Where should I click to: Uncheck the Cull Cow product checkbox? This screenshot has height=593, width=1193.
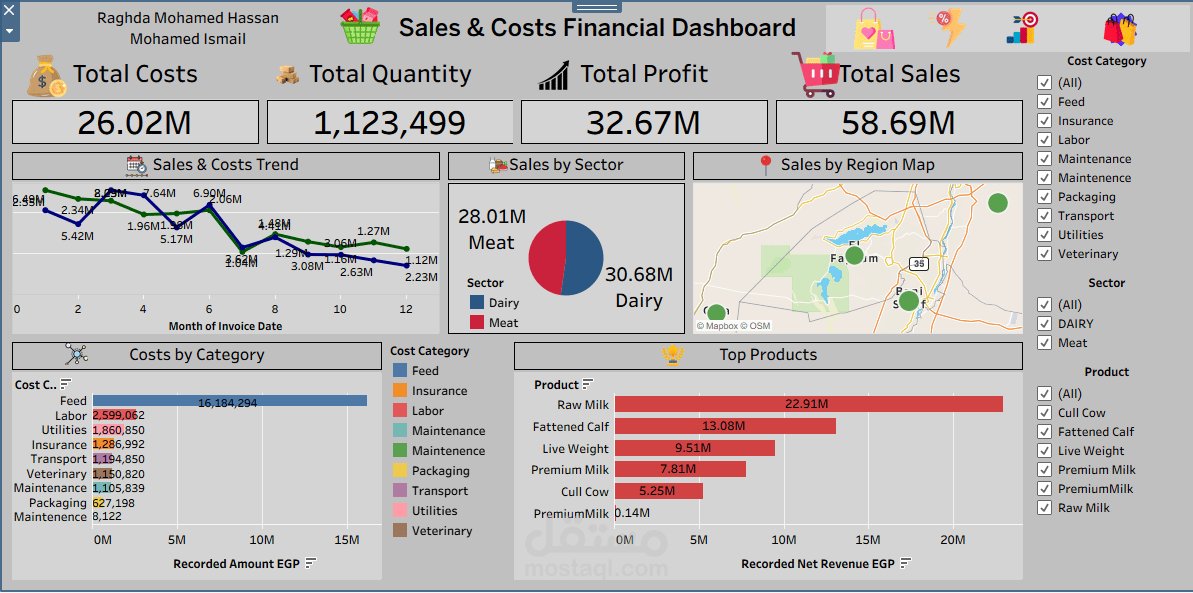[x=1044, y=413]
